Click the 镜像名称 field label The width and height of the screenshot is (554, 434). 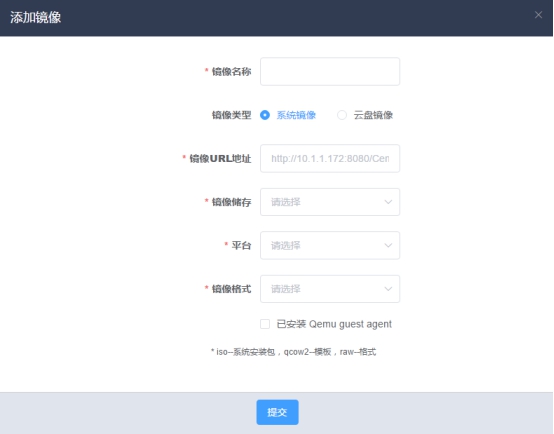(231, 72)
